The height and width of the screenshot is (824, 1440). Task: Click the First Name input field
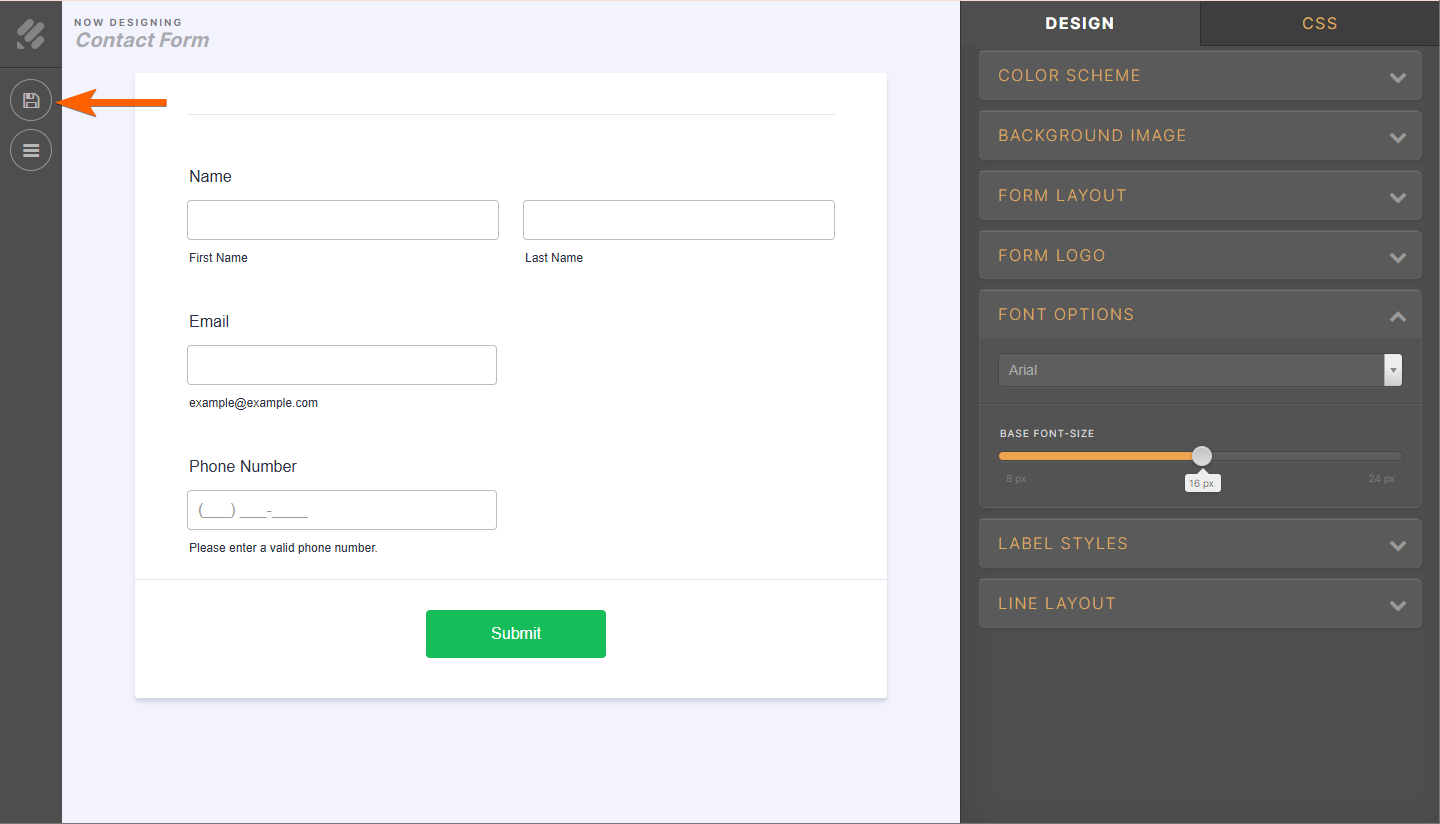click(x=342, y=219)
